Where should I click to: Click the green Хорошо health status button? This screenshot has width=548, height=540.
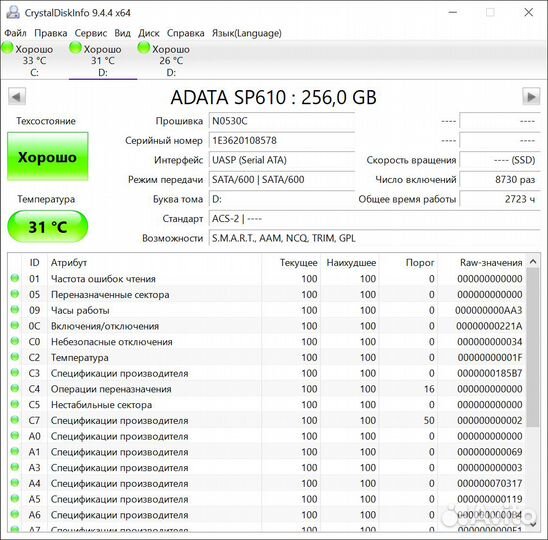[48, 157]
